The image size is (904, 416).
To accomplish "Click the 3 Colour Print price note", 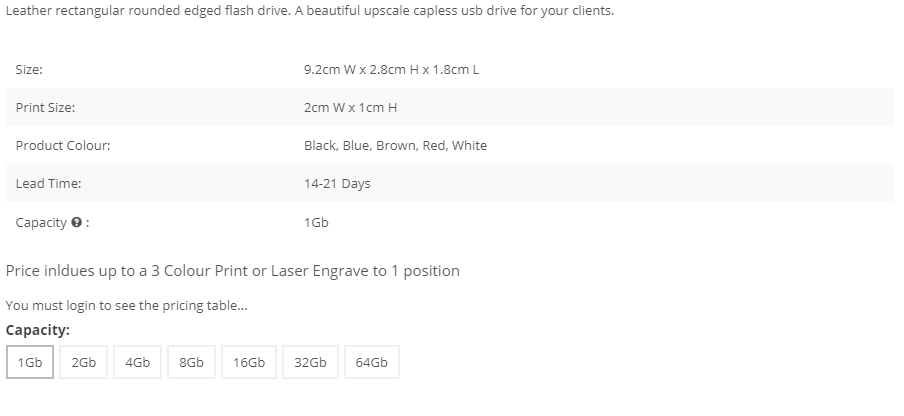I will [232, 271].
